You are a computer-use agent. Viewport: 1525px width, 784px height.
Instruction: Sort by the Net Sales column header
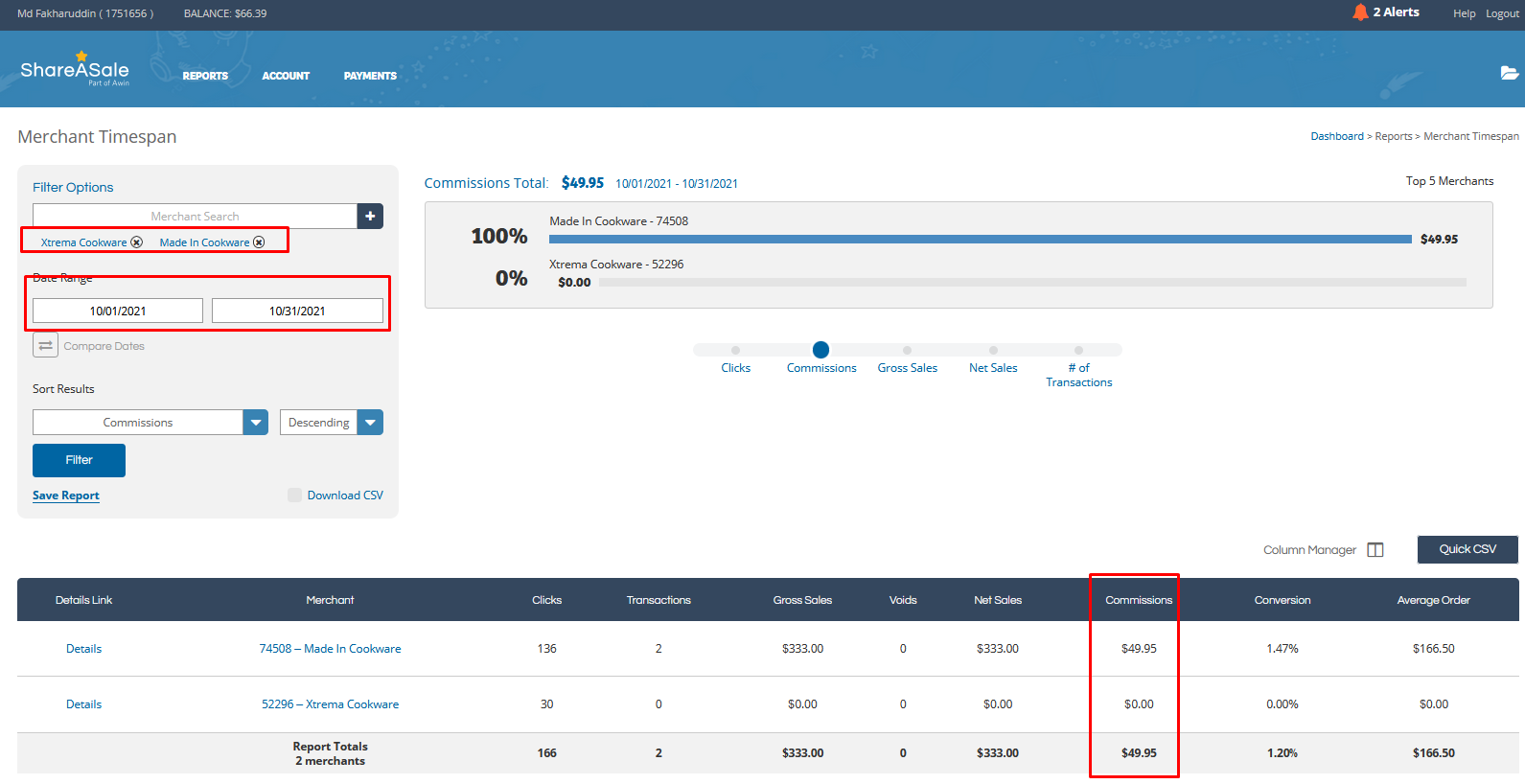click(x=998, y=600)
